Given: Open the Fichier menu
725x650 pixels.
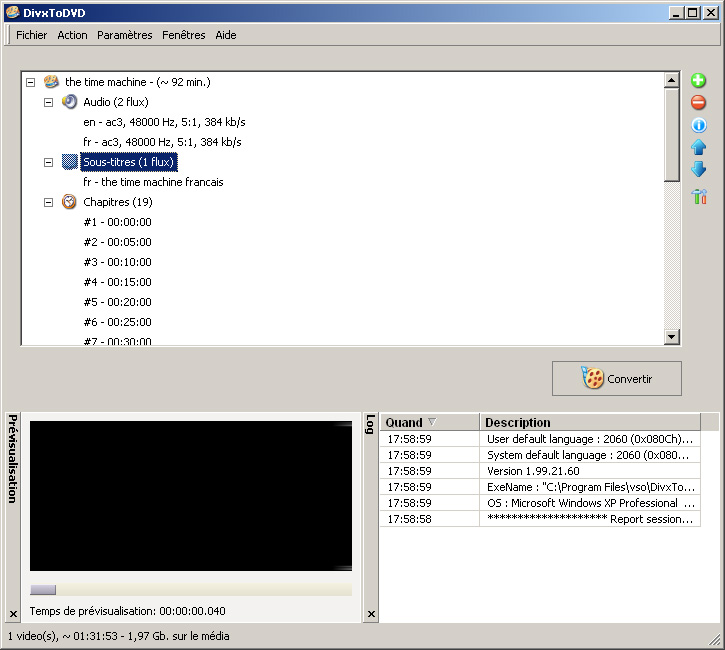Looking at the screenshot, I should click(x=31, y=35).
